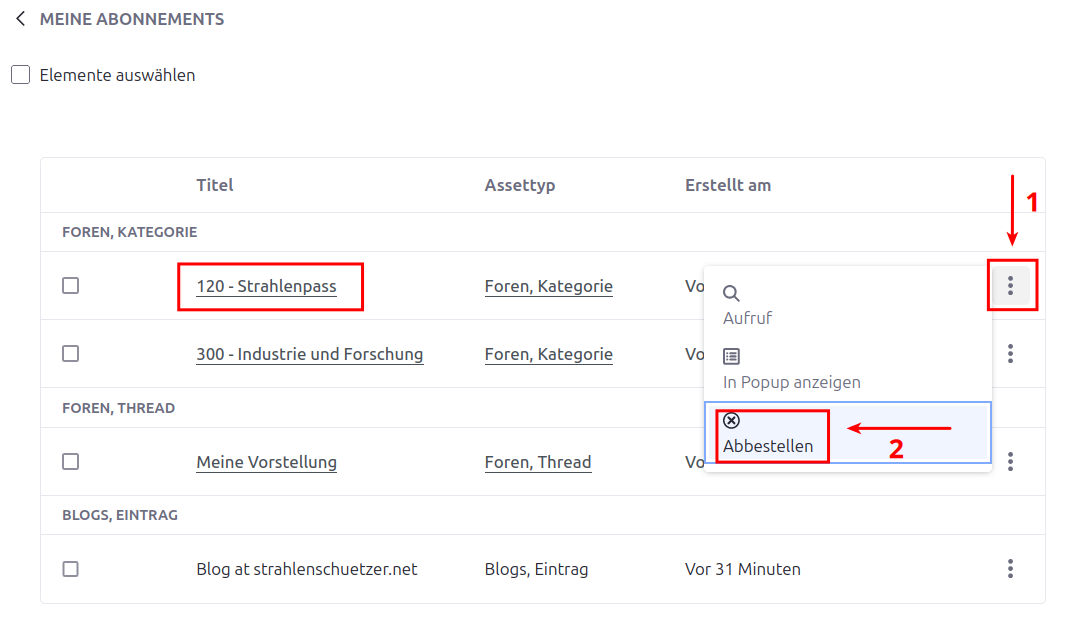Viewport: 1078px width, 633px height.
Task: Click the back arrow beside Meine Abonnements
Action: [x=20, y=19]
